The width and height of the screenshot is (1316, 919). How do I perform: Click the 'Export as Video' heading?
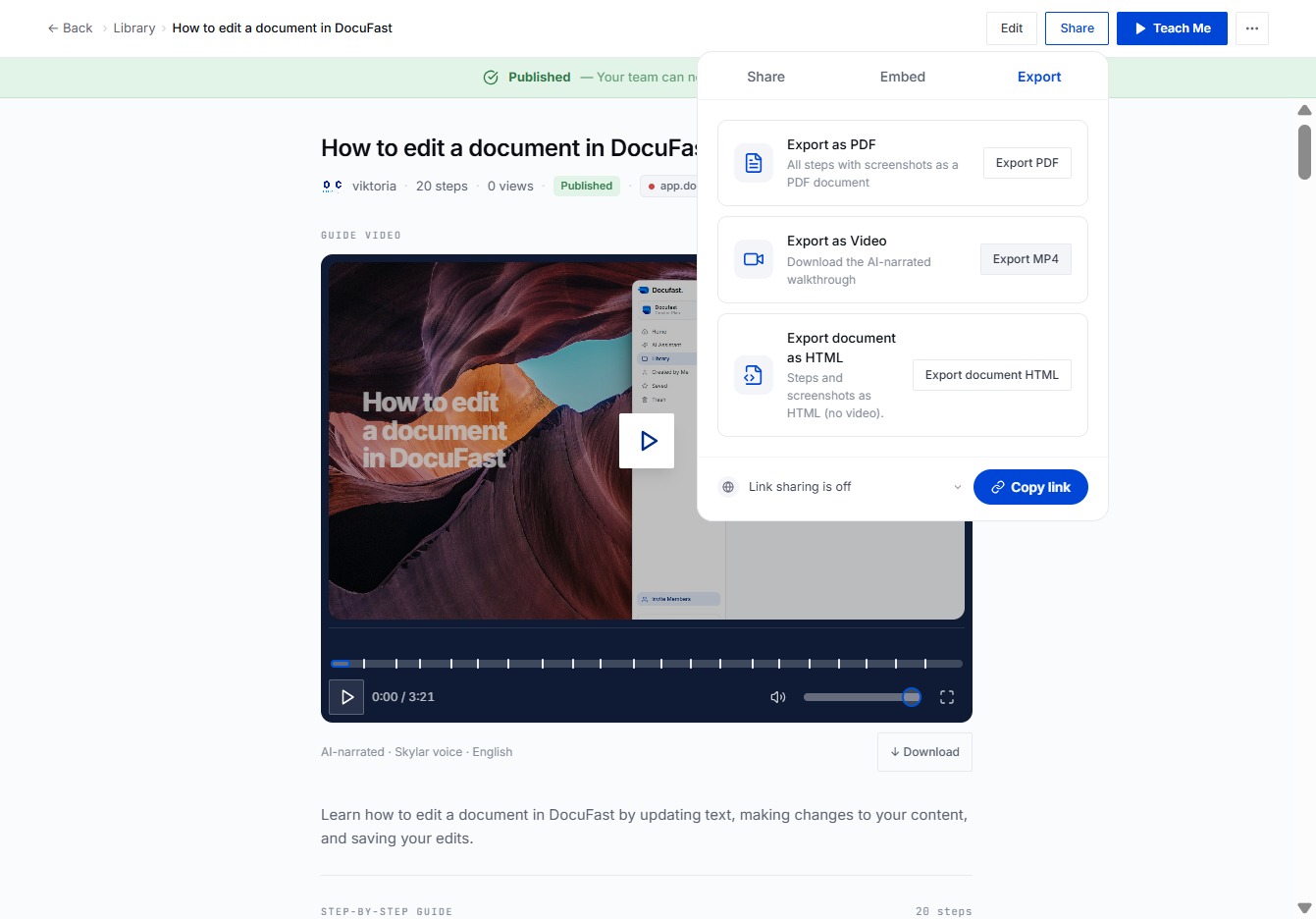836,241
